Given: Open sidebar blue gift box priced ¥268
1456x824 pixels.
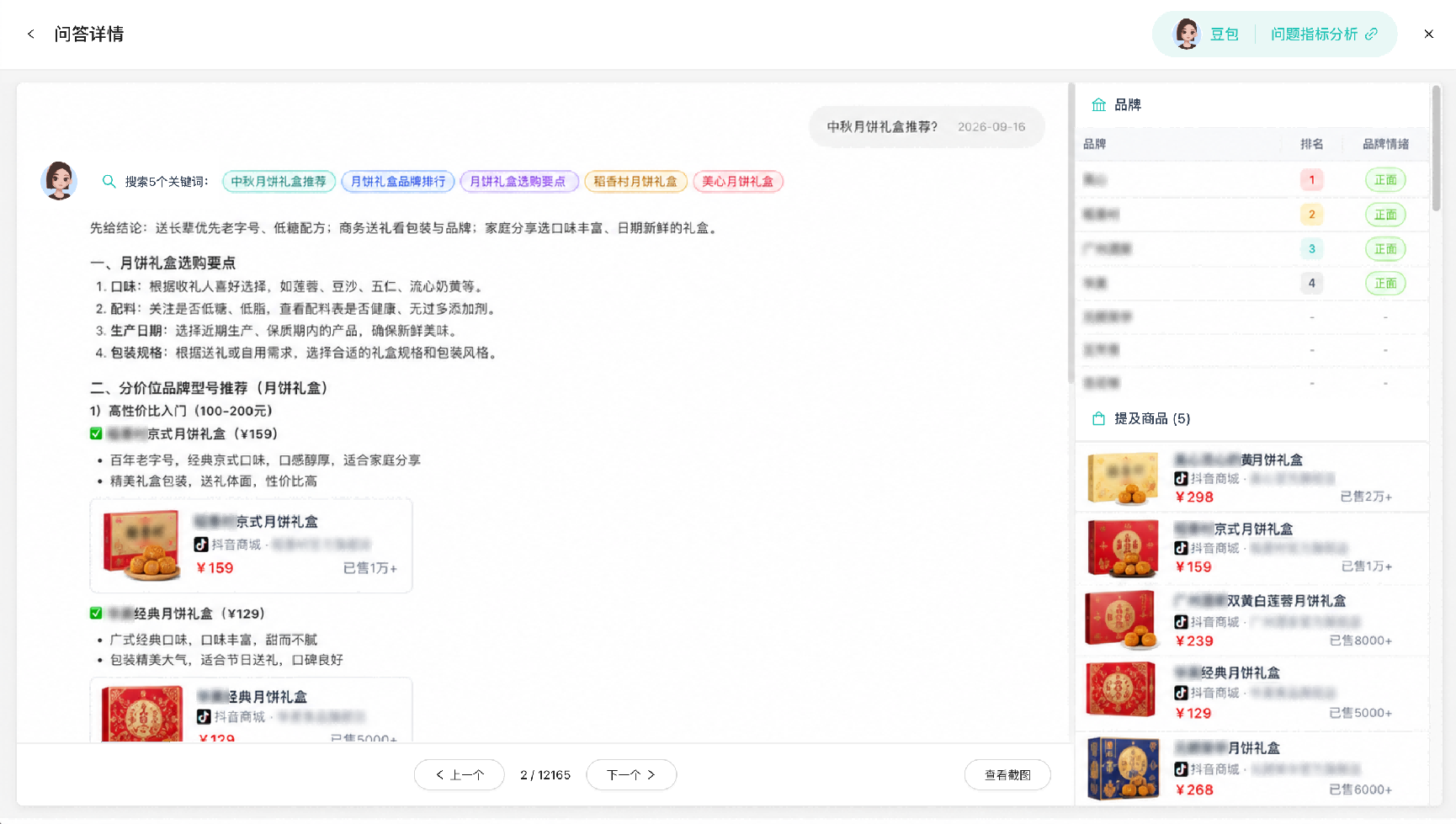Looking at the screenshot, I should (1251, 768).
